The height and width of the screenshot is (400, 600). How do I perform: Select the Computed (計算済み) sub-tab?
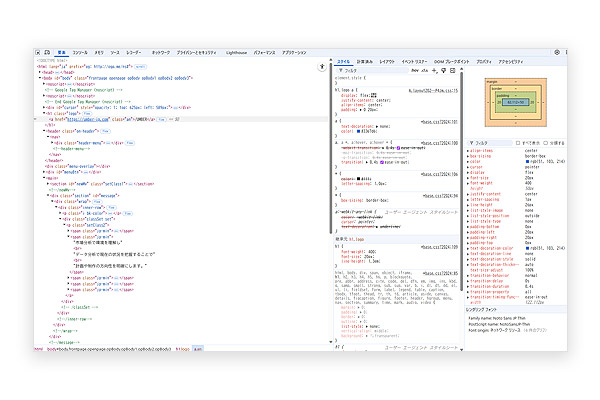pos(365,62)
